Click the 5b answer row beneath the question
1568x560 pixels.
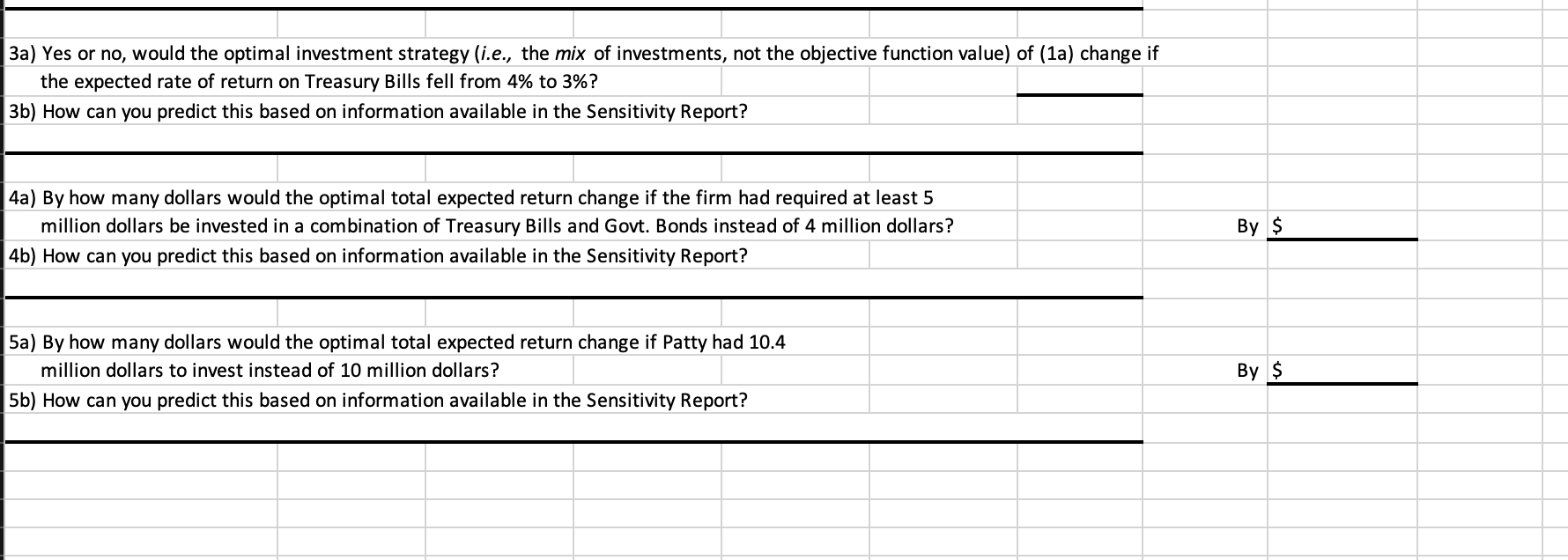[x=573, y=427]
